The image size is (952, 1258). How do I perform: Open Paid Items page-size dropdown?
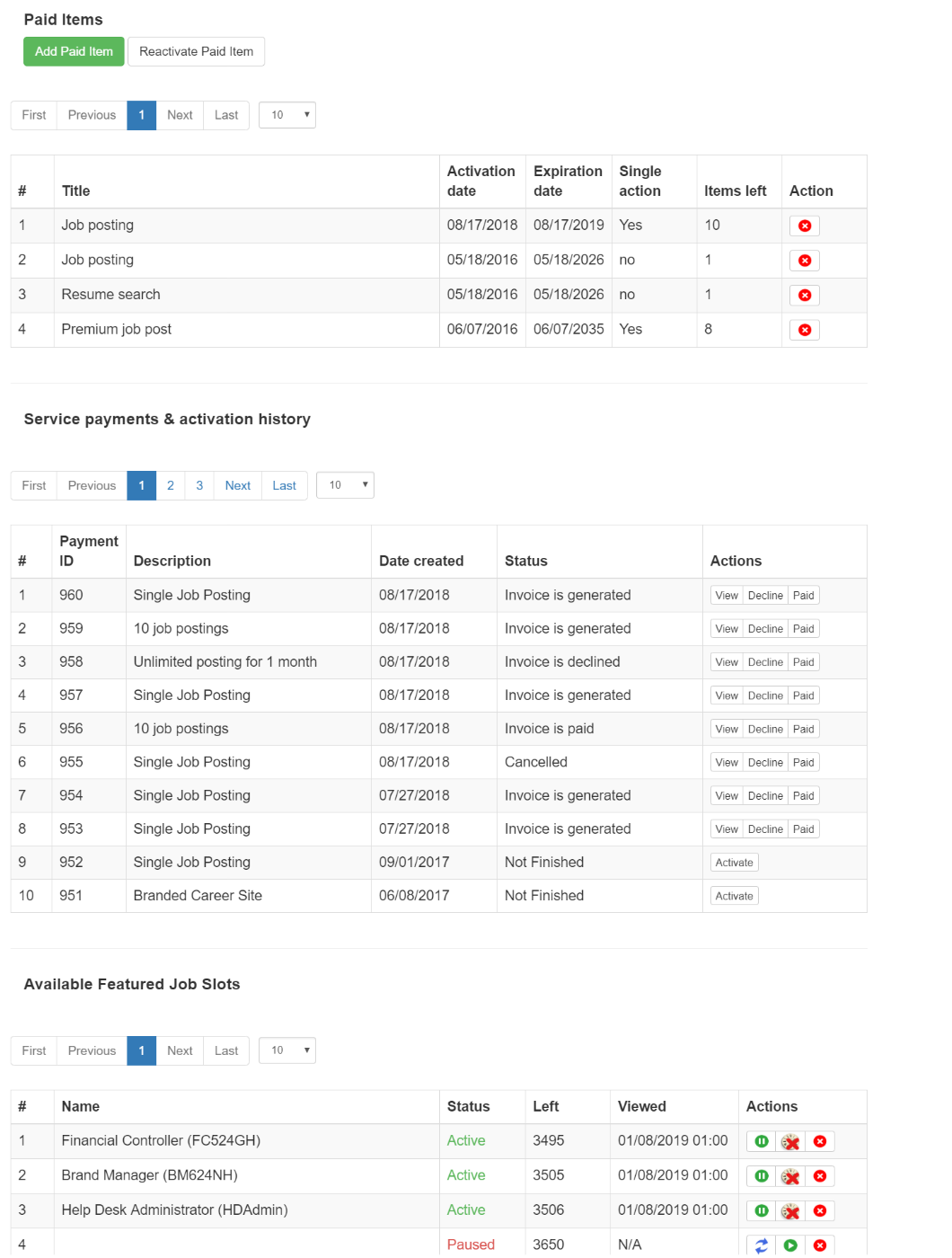[287, 115]
